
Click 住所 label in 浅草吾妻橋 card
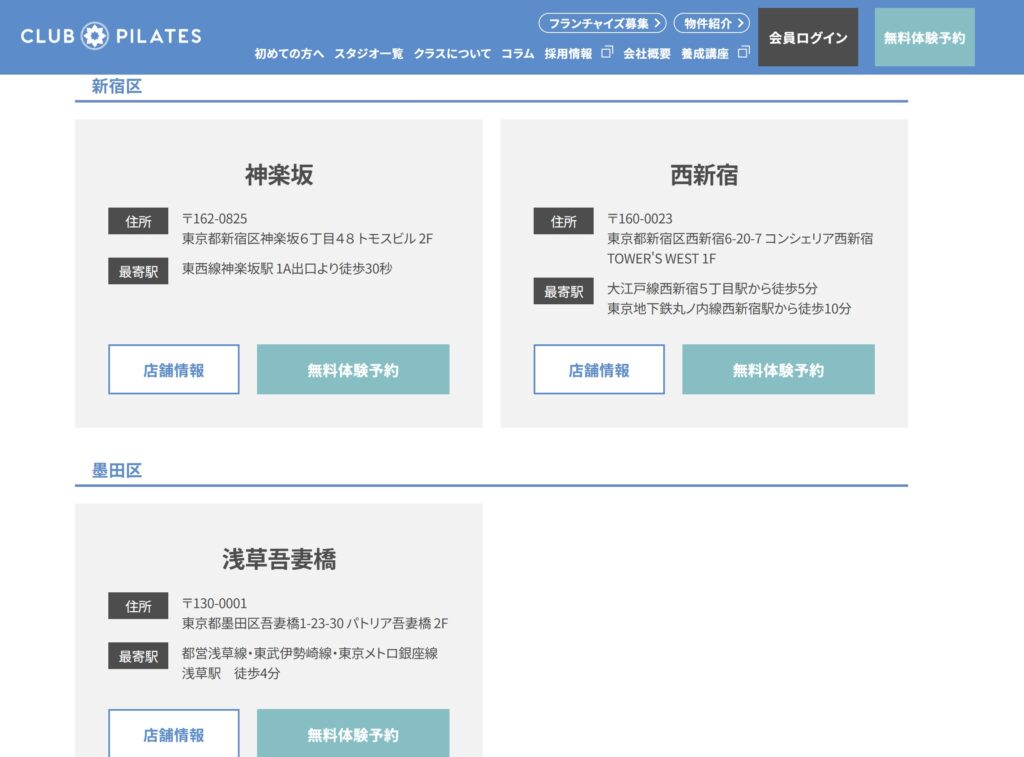click(x=138, y=606)
